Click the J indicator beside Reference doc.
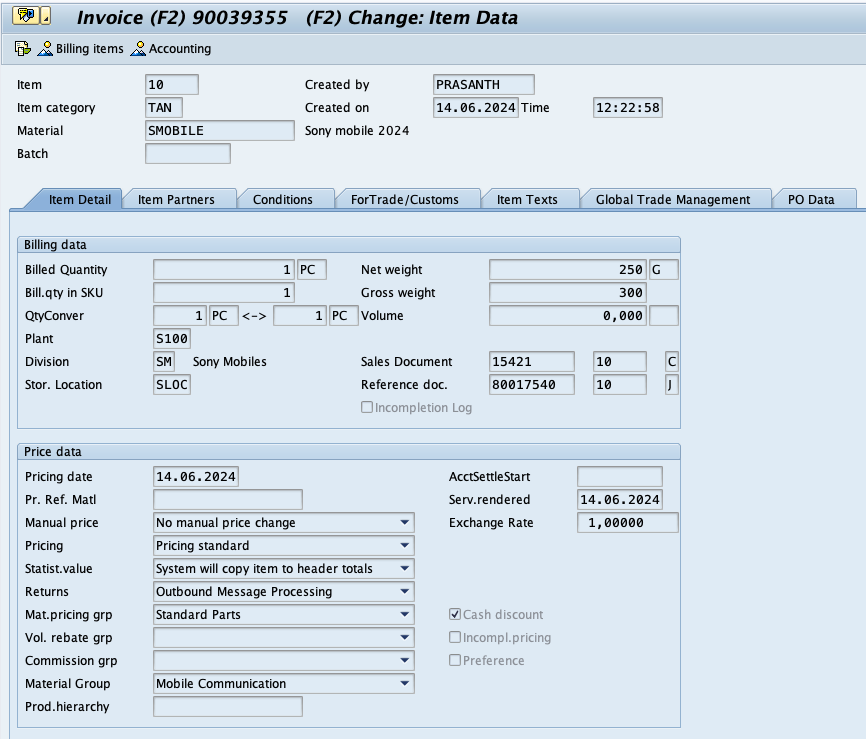This screenshot has width=866, height=739. coord(669,384)
